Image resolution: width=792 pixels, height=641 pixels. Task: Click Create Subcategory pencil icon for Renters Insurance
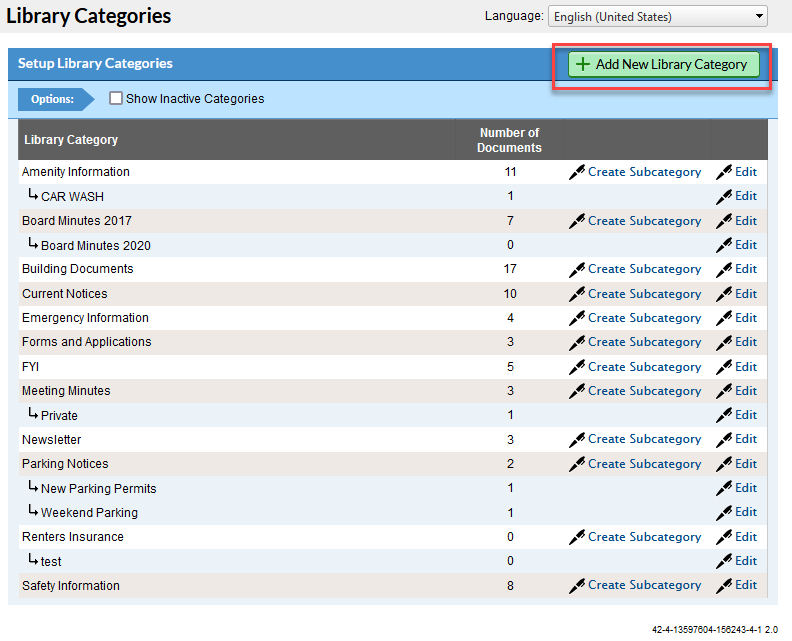tap(577, 537)
